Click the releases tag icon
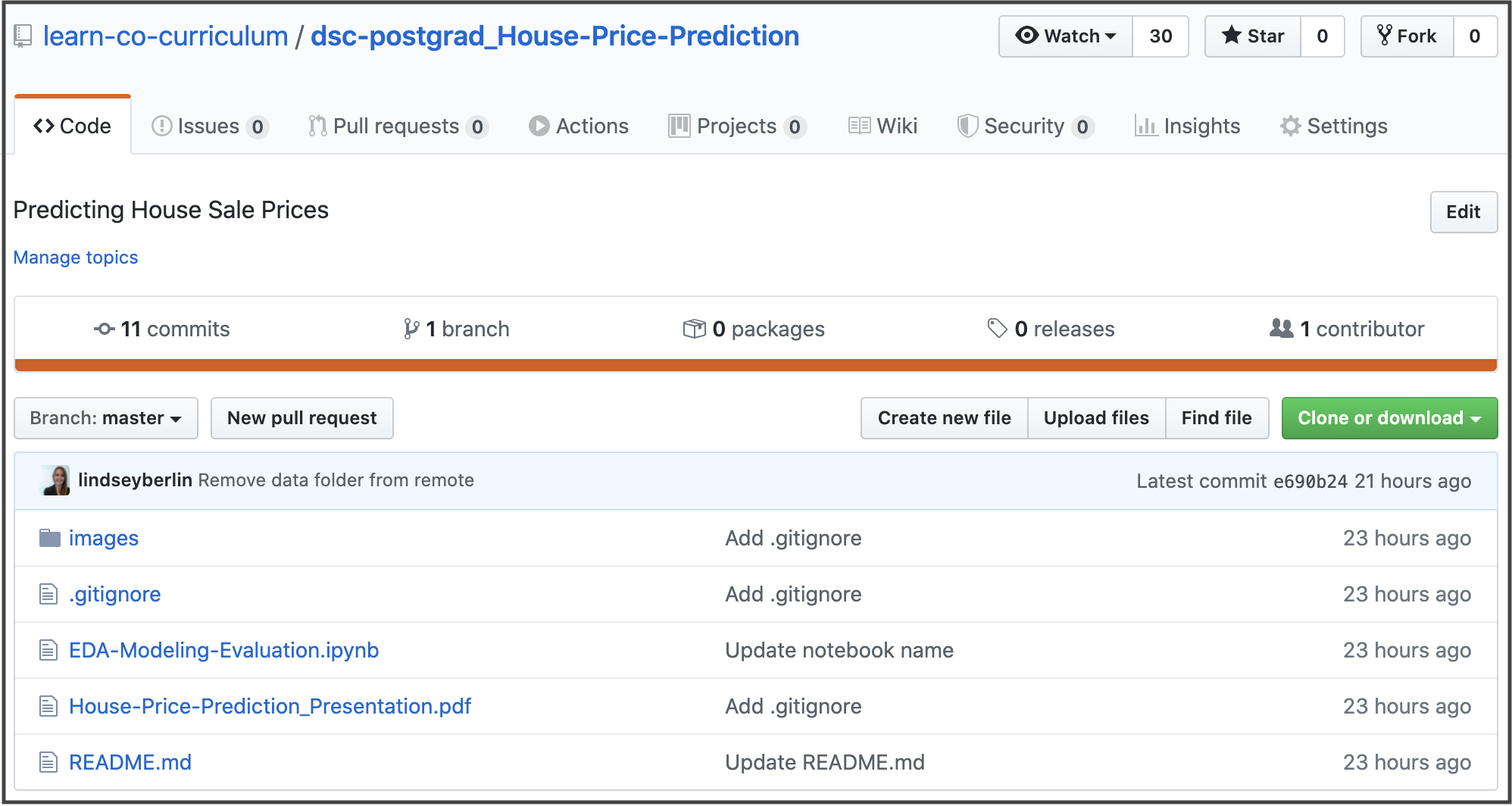Image resolution: width=1512 pixels, height=806 pixels. coord(998,328)
